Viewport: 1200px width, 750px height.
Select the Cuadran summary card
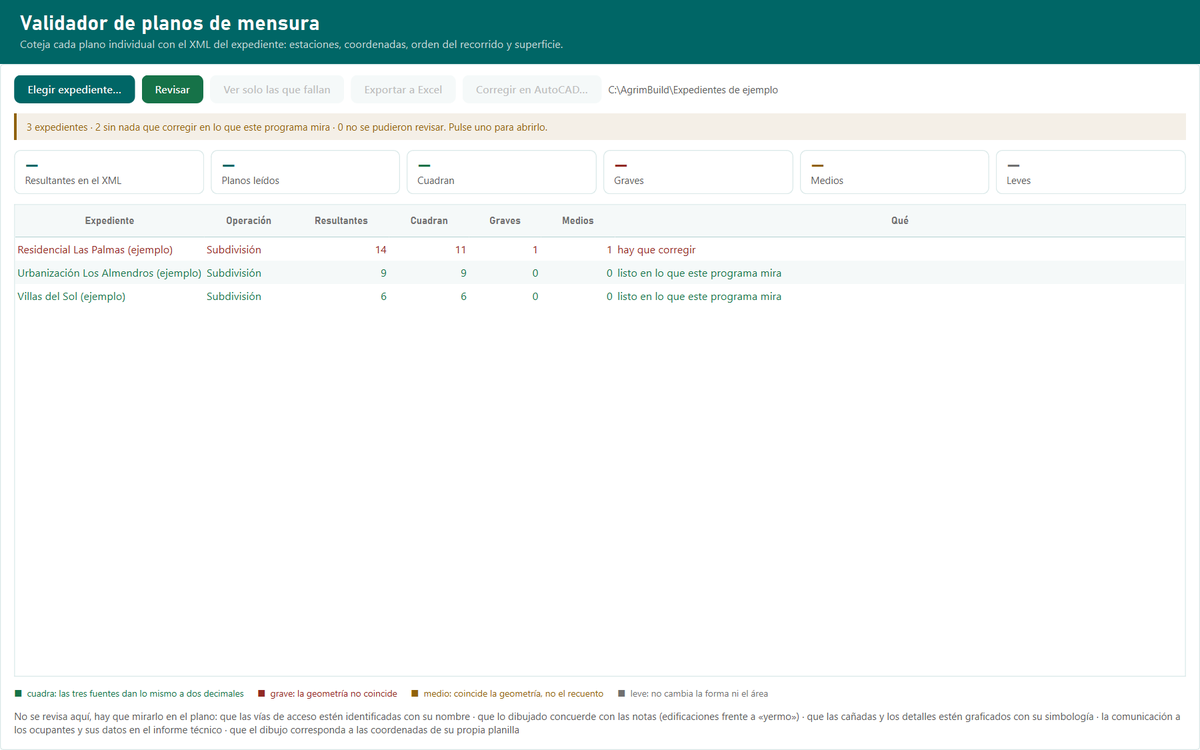[x=501, y=172]
